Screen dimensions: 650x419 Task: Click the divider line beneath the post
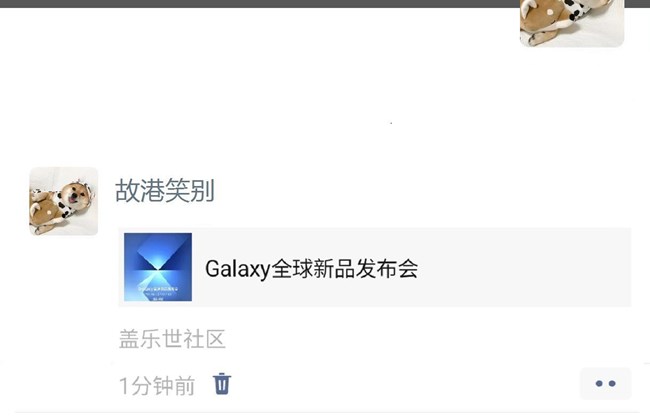point(327,412)
